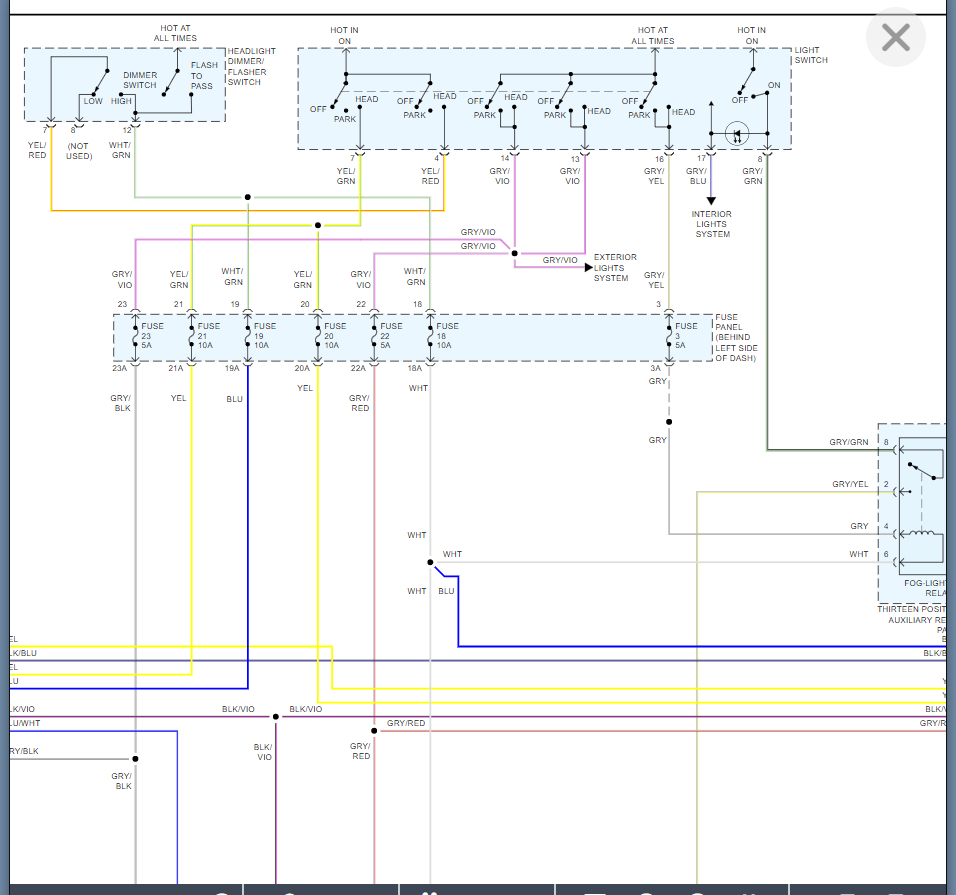This screenshot has width=956, height=895.
Task: Click the Dimmer Switch label
Action: (x=140, y=80)
